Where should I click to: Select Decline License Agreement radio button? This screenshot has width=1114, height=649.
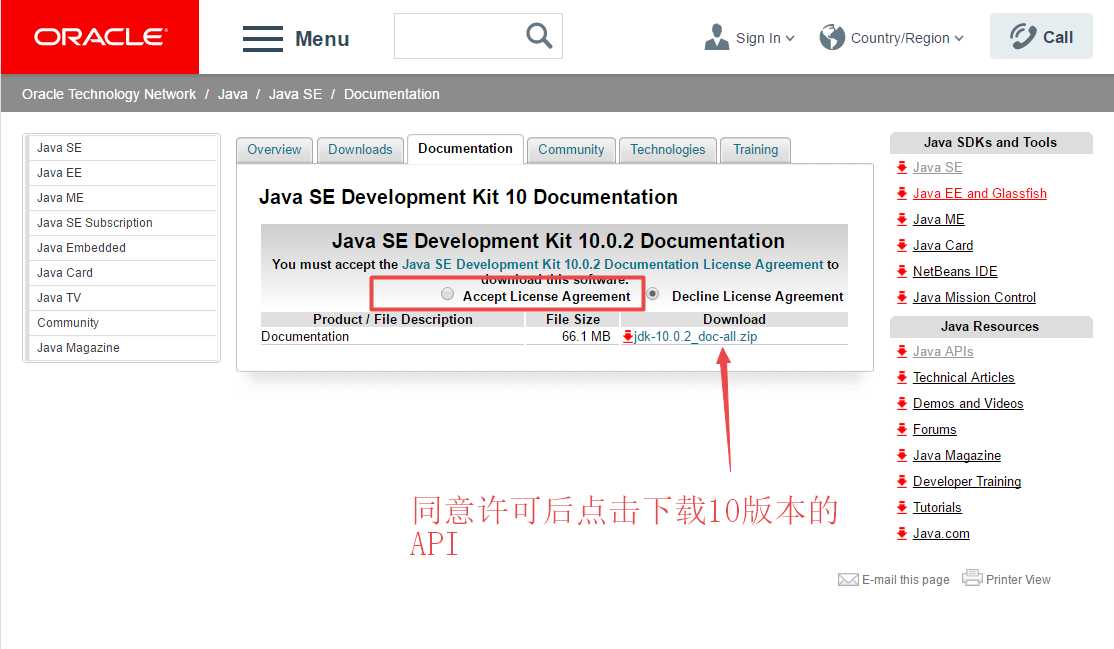pyautogui.click(x=652, y=294)
